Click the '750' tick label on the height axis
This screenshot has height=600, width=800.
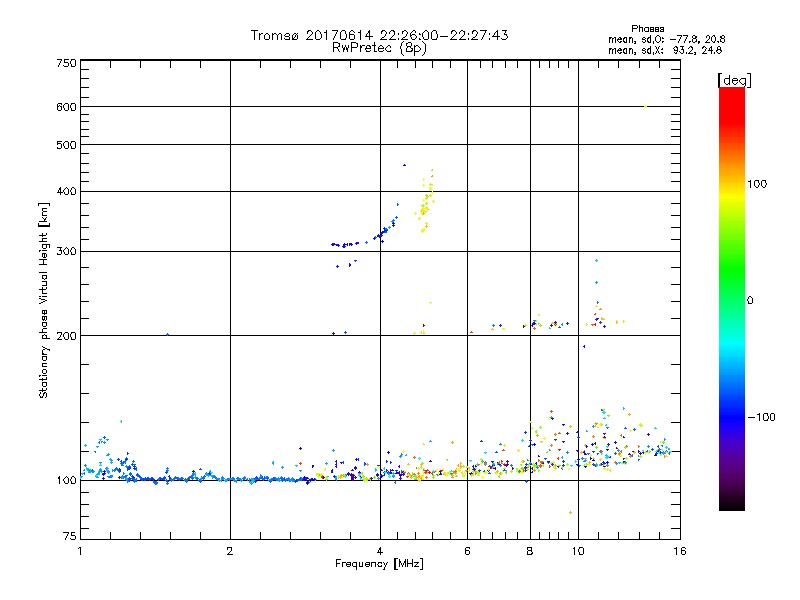pyautogui.click(x=67, y=63)
